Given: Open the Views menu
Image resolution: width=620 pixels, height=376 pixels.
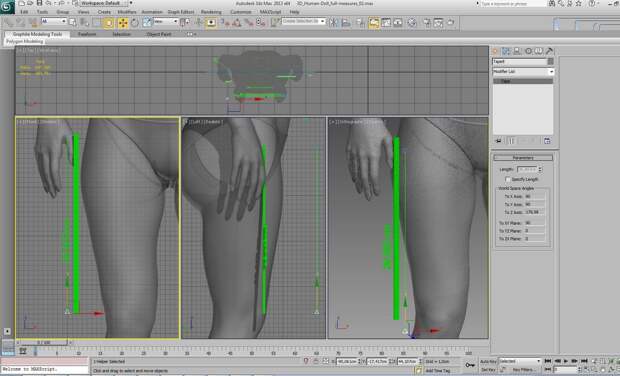Looking at the screenshot, I should pos(83,12).
